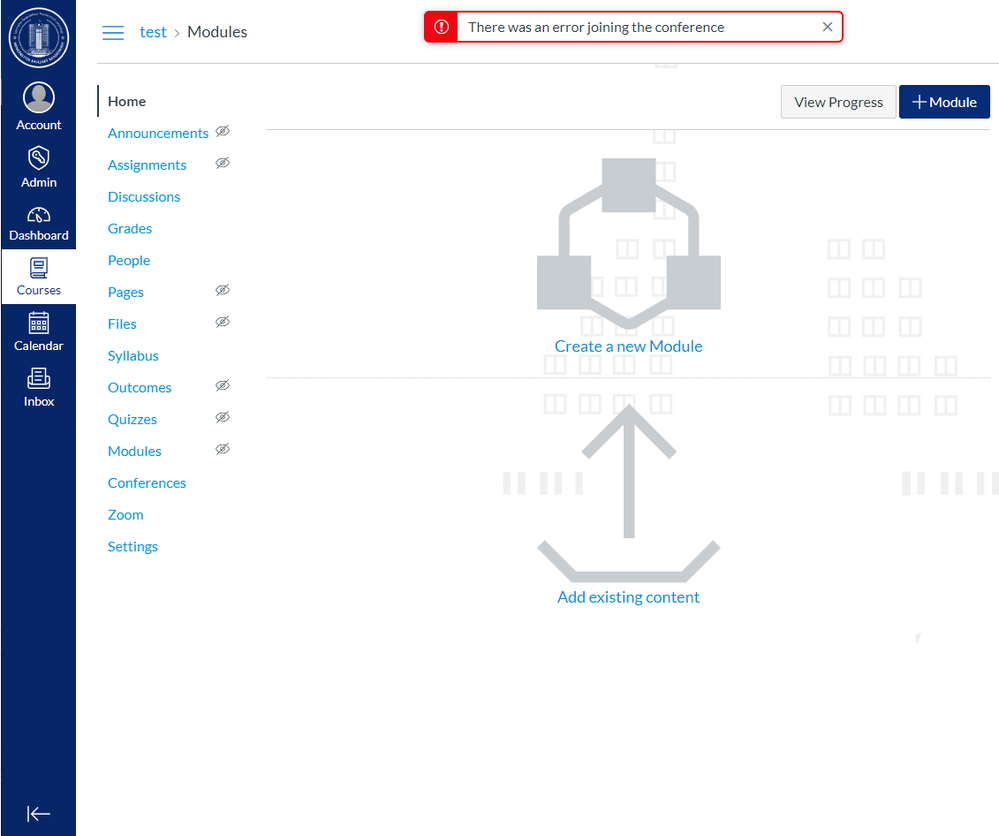Open the Calendar icon in sidebar
The width and height of the screenshot is (999, 836).
tap(39, 323)
